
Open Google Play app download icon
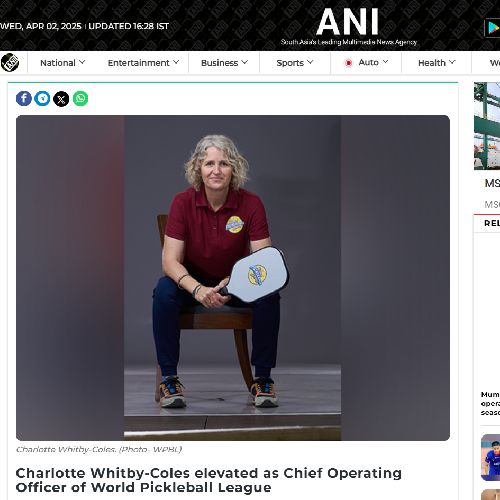492,28
